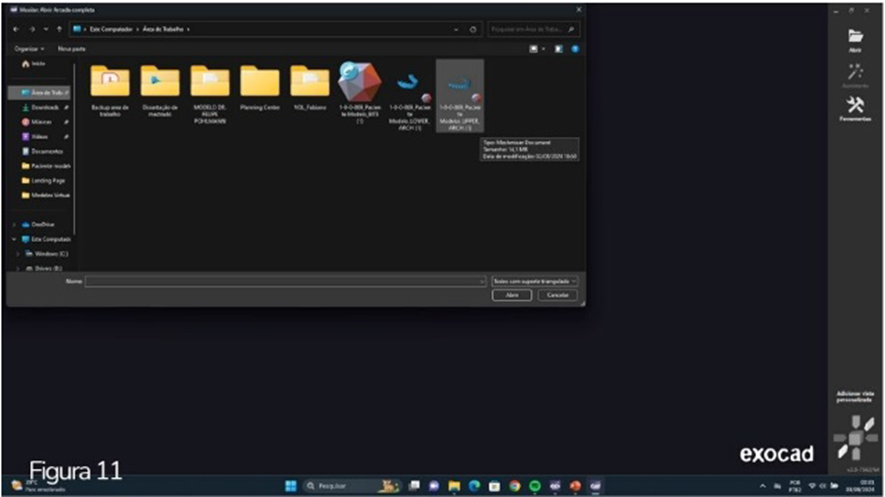Click the refresh icon beside address bar
885x497 pixels.
point(473,30)
